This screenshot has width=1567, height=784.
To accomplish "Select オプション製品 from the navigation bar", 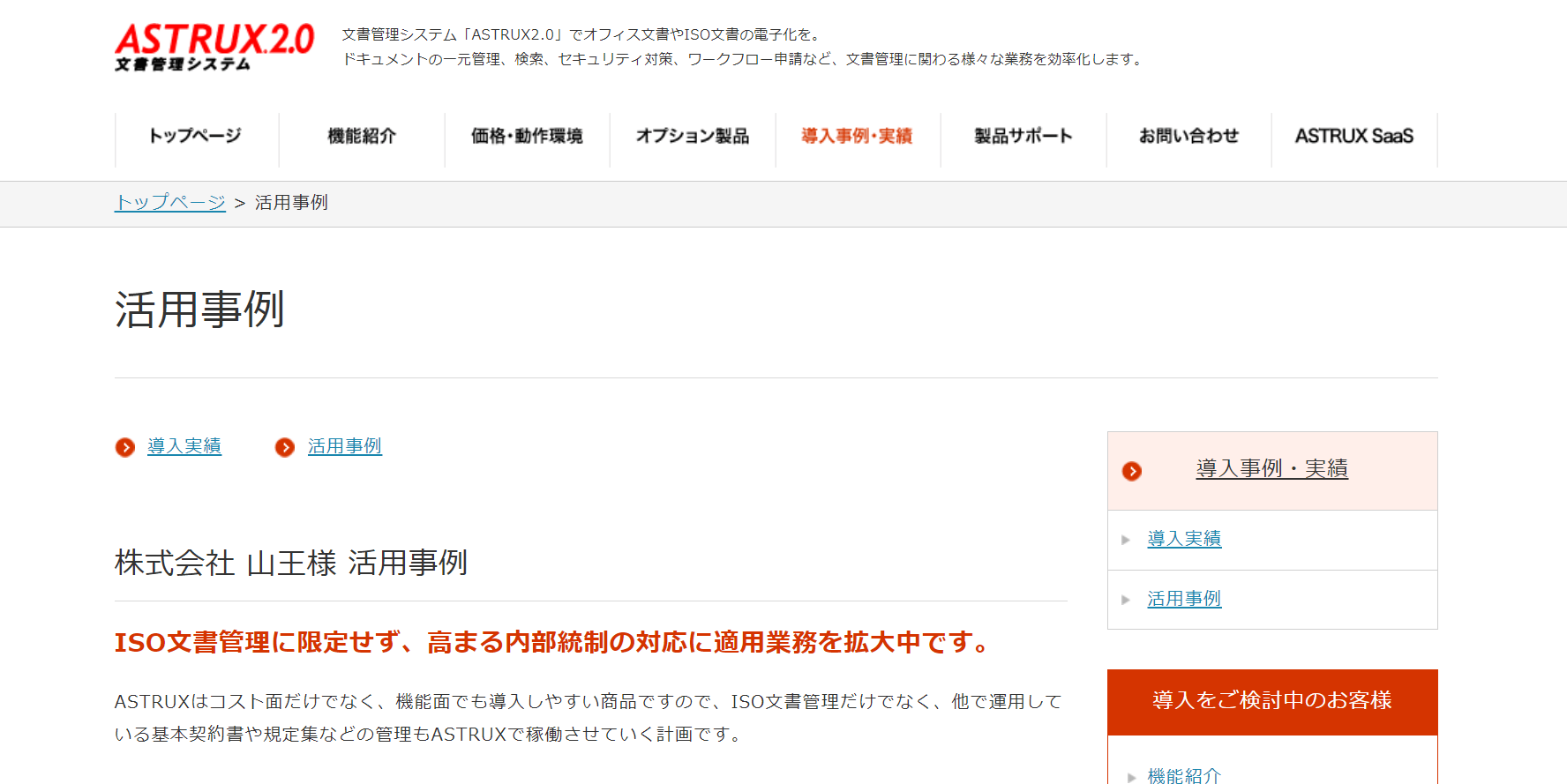I will coord(693,137).
